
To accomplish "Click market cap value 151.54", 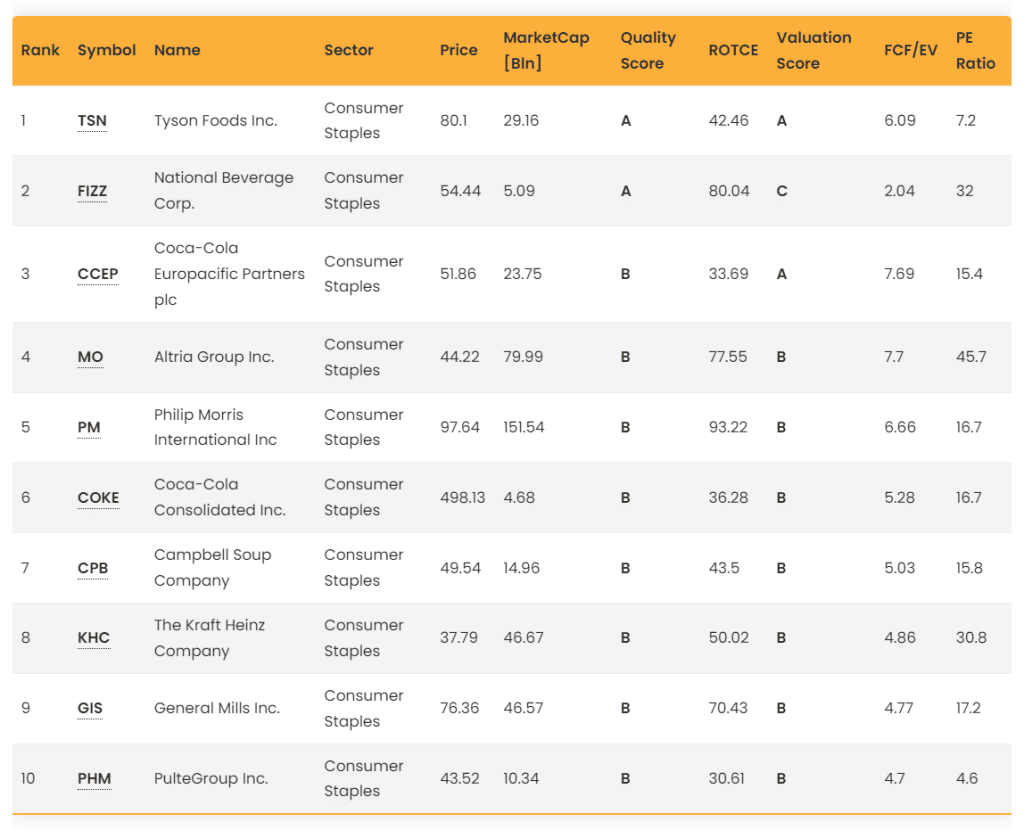I will pyautogui.click(x=524, y=427).
